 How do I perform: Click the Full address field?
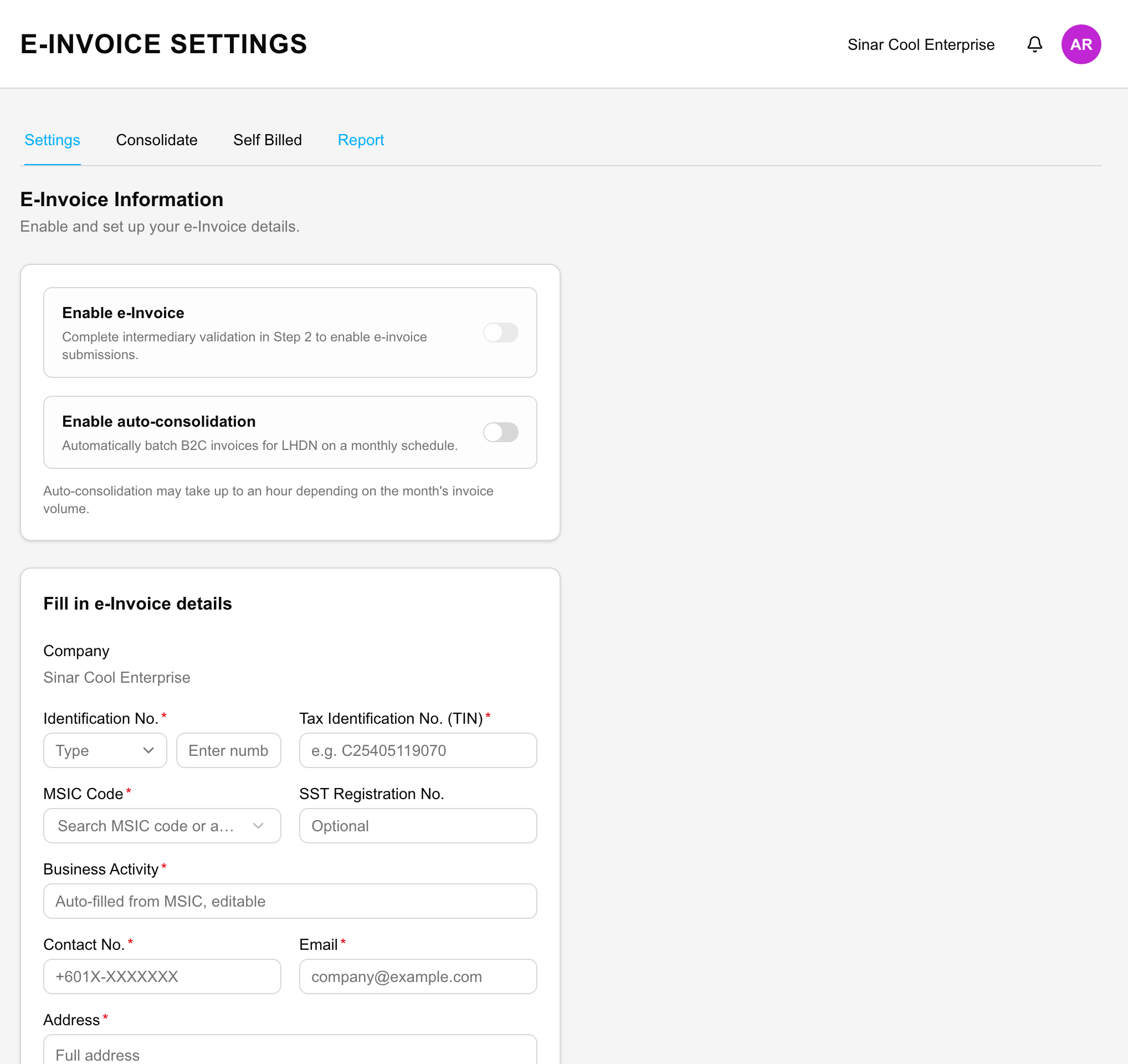coord(290,1050)
